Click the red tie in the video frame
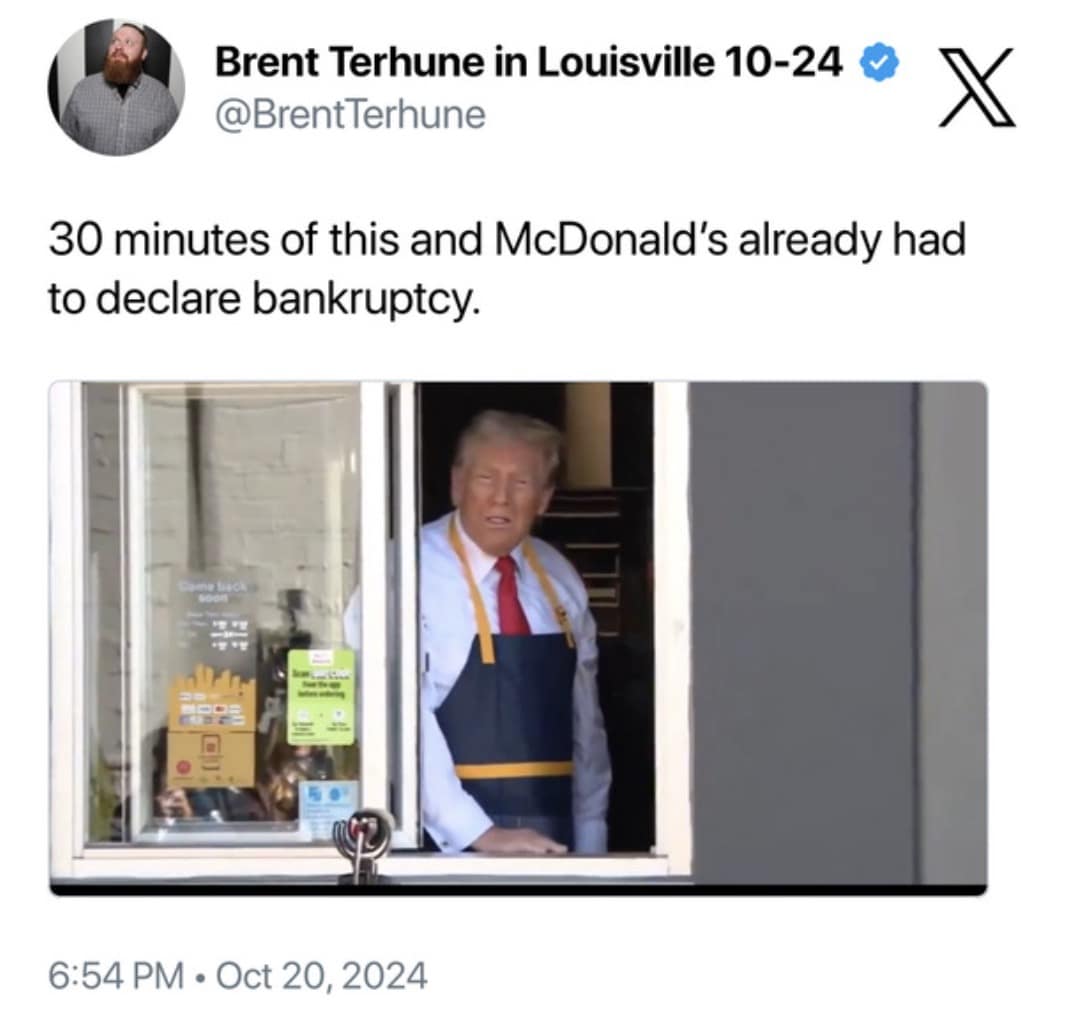 pyautogui.click(x=511, y=596)
